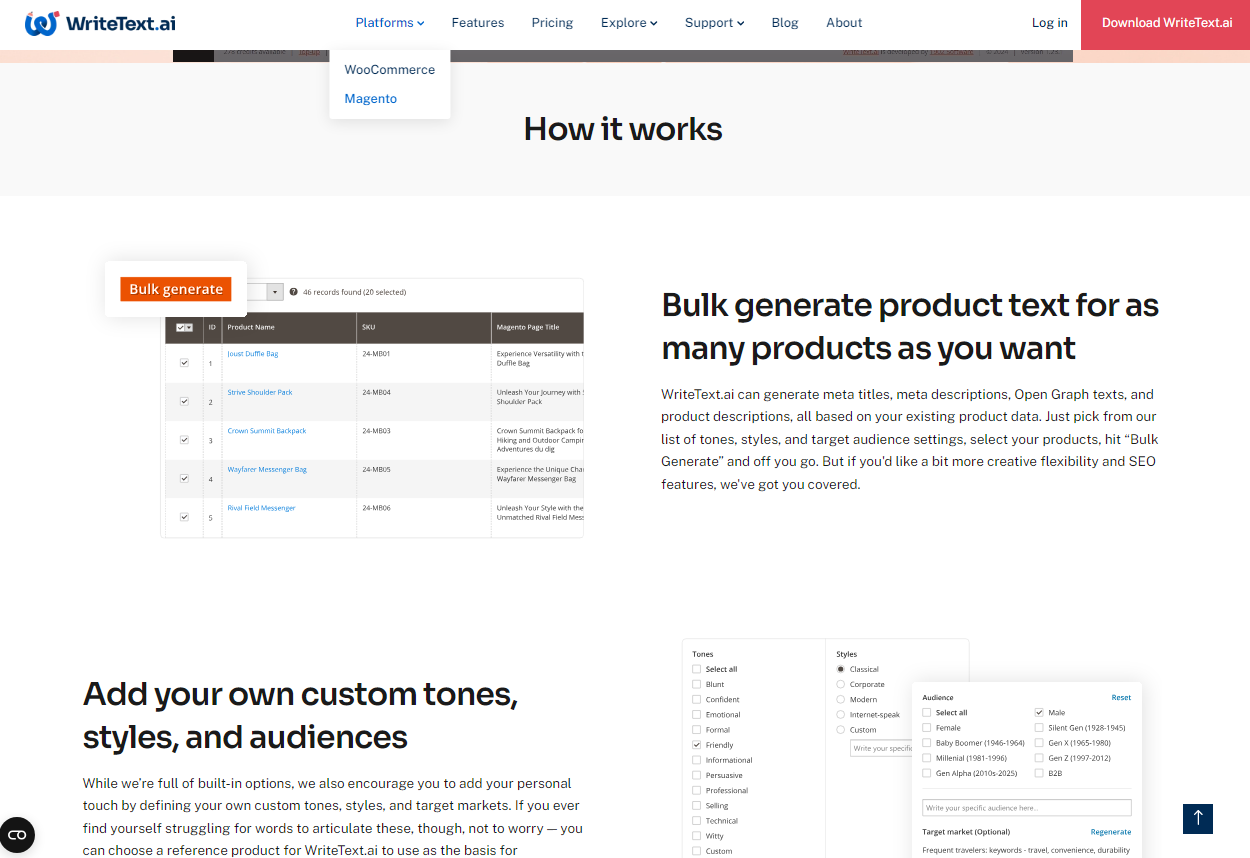Click the Log in link
1250x858 pixels.
[x=1050, y=23]
